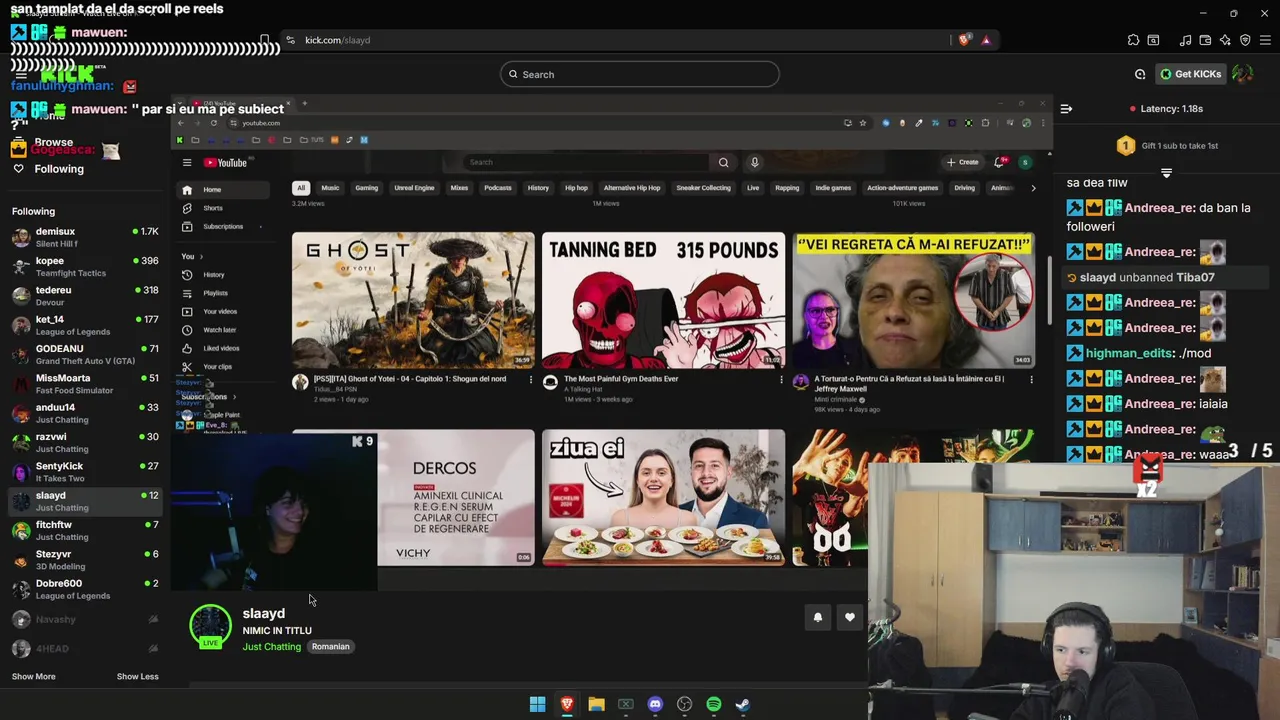Screen dimensions: 1280x720
Task: Click Kick user profile avatar
Action: [x=1243, y=74]
